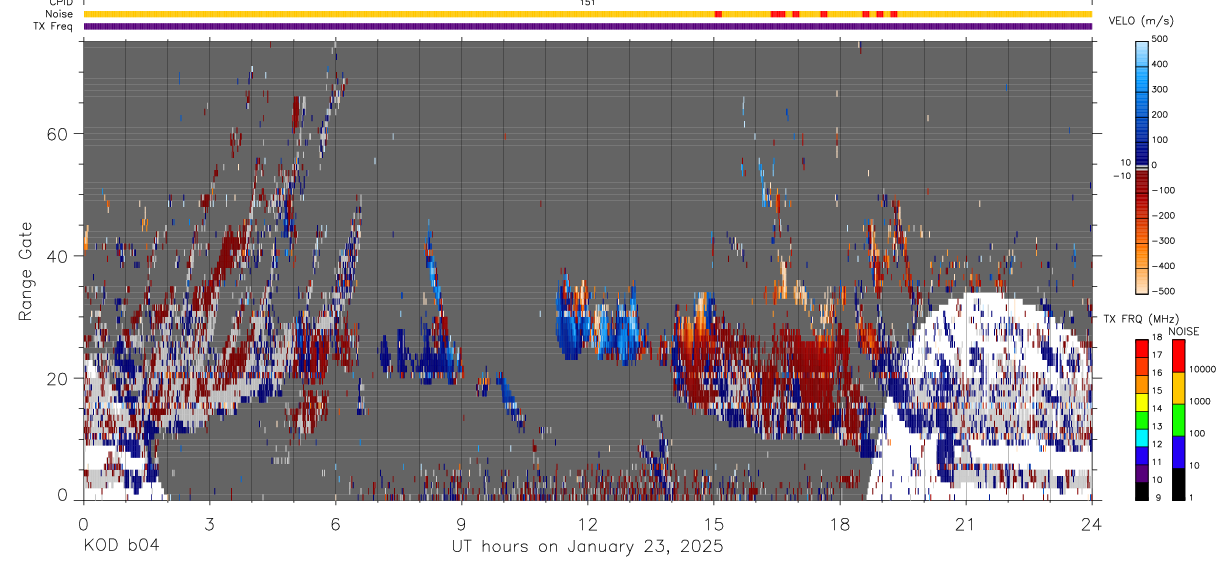Screen dimensions: 1228x567
Task: Click the 18 tick on UT hours axis
Action: 839,523
